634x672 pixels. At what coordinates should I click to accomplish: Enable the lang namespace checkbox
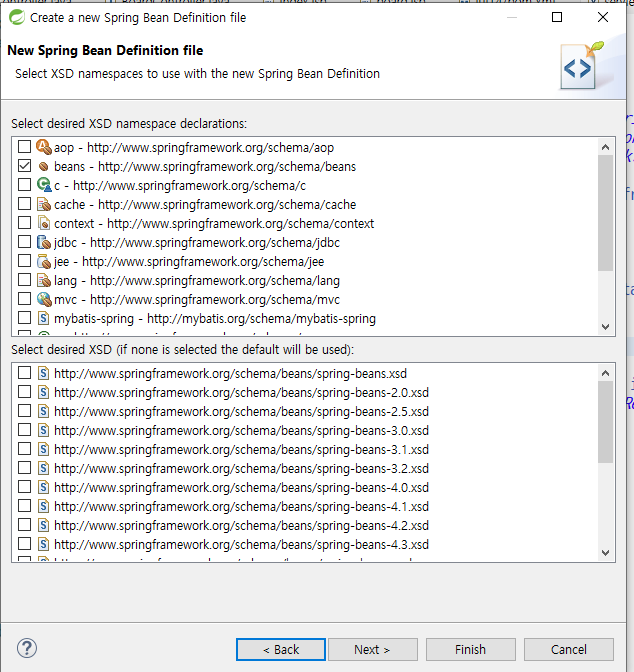(x=24, y=279)
